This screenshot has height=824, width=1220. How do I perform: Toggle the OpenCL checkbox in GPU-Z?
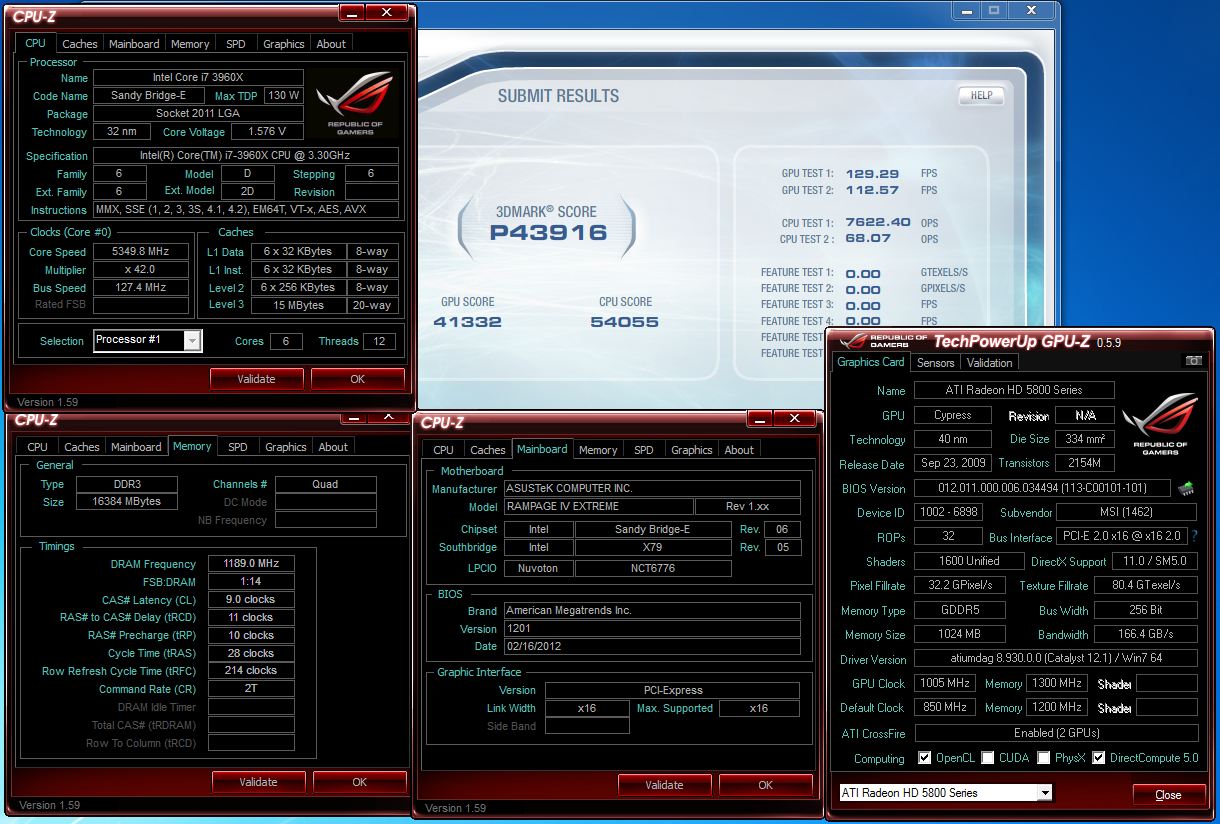(925, 758)
